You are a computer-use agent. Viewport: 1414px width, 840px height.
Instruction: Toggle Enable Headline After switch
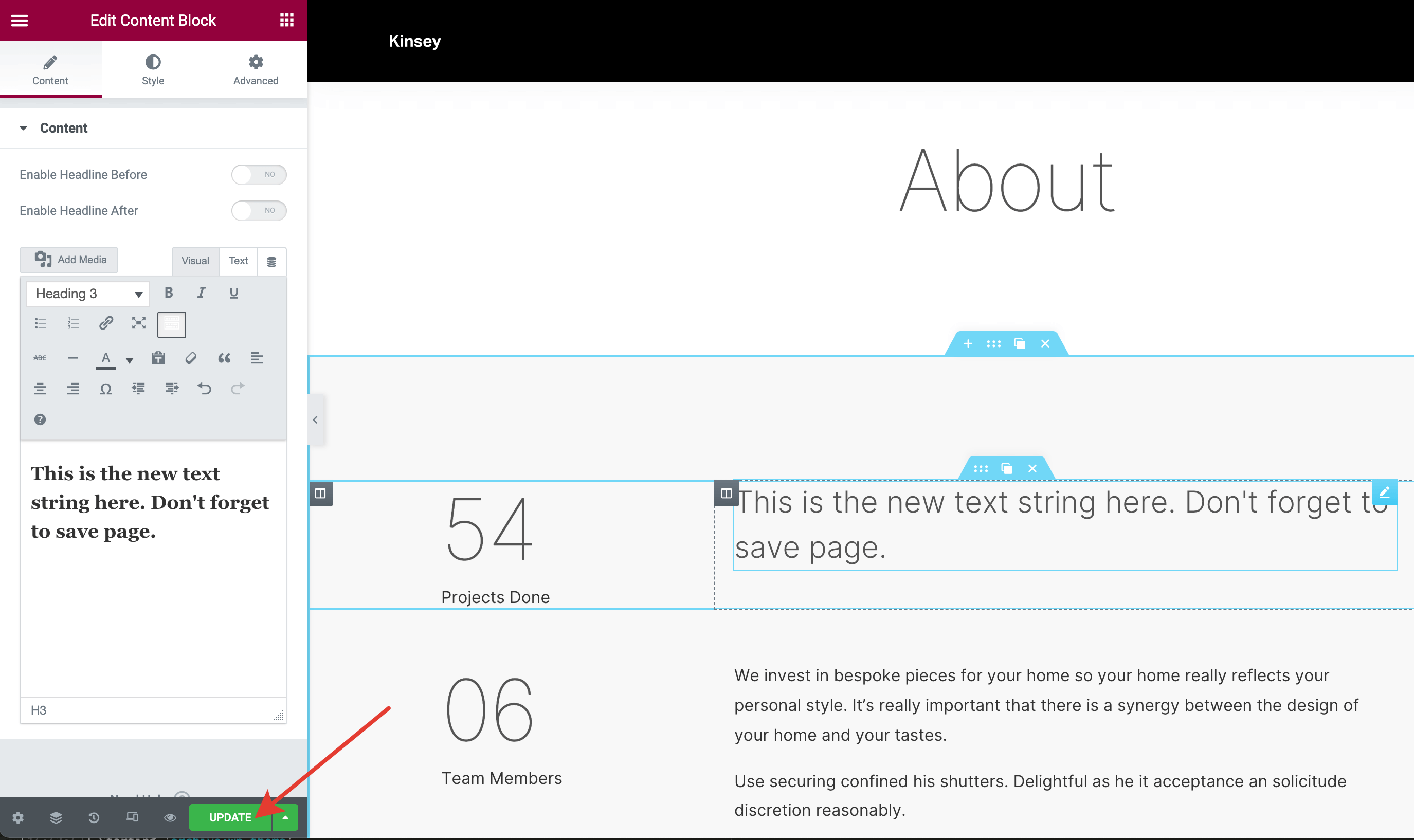[259, 211]
